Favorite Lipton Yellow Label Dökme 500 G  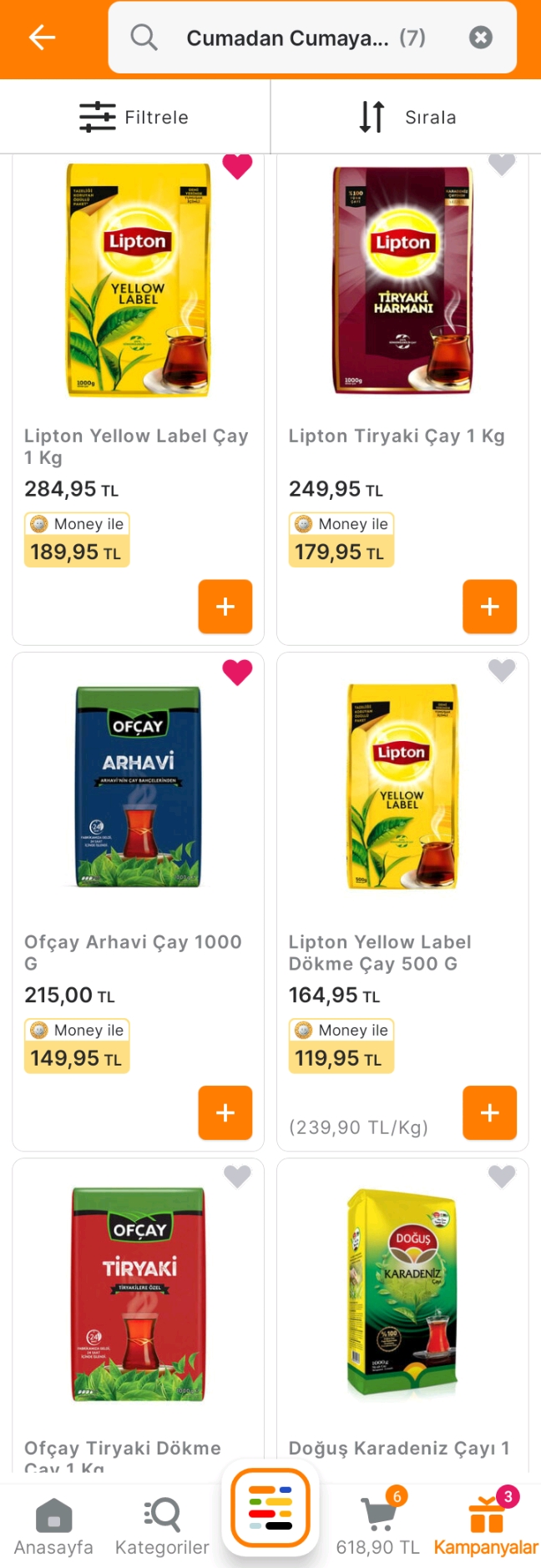502,670
